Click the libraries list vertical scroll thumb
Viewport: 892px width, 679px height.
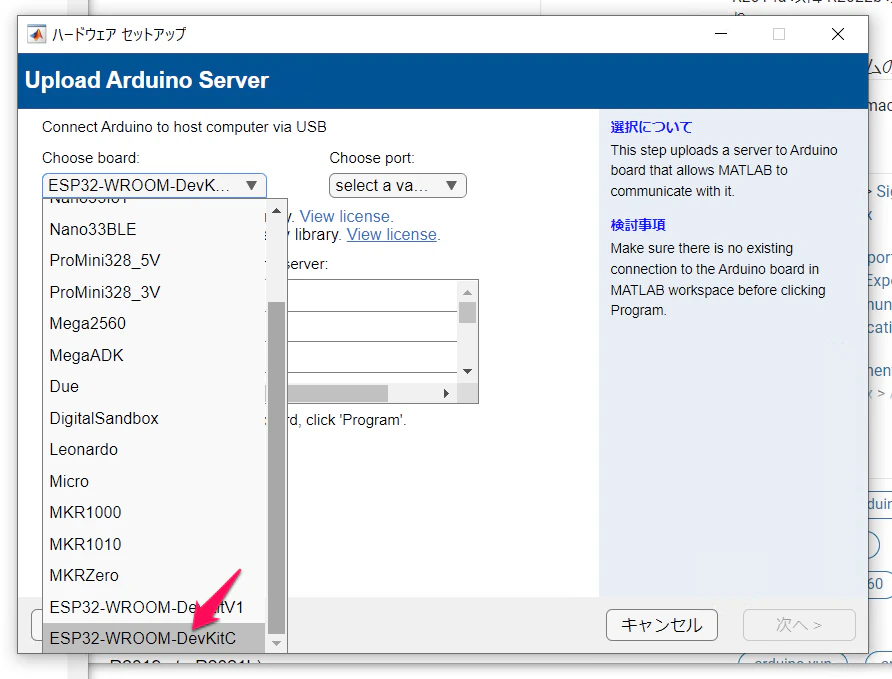pyautogui.click(x=468, y=313)
